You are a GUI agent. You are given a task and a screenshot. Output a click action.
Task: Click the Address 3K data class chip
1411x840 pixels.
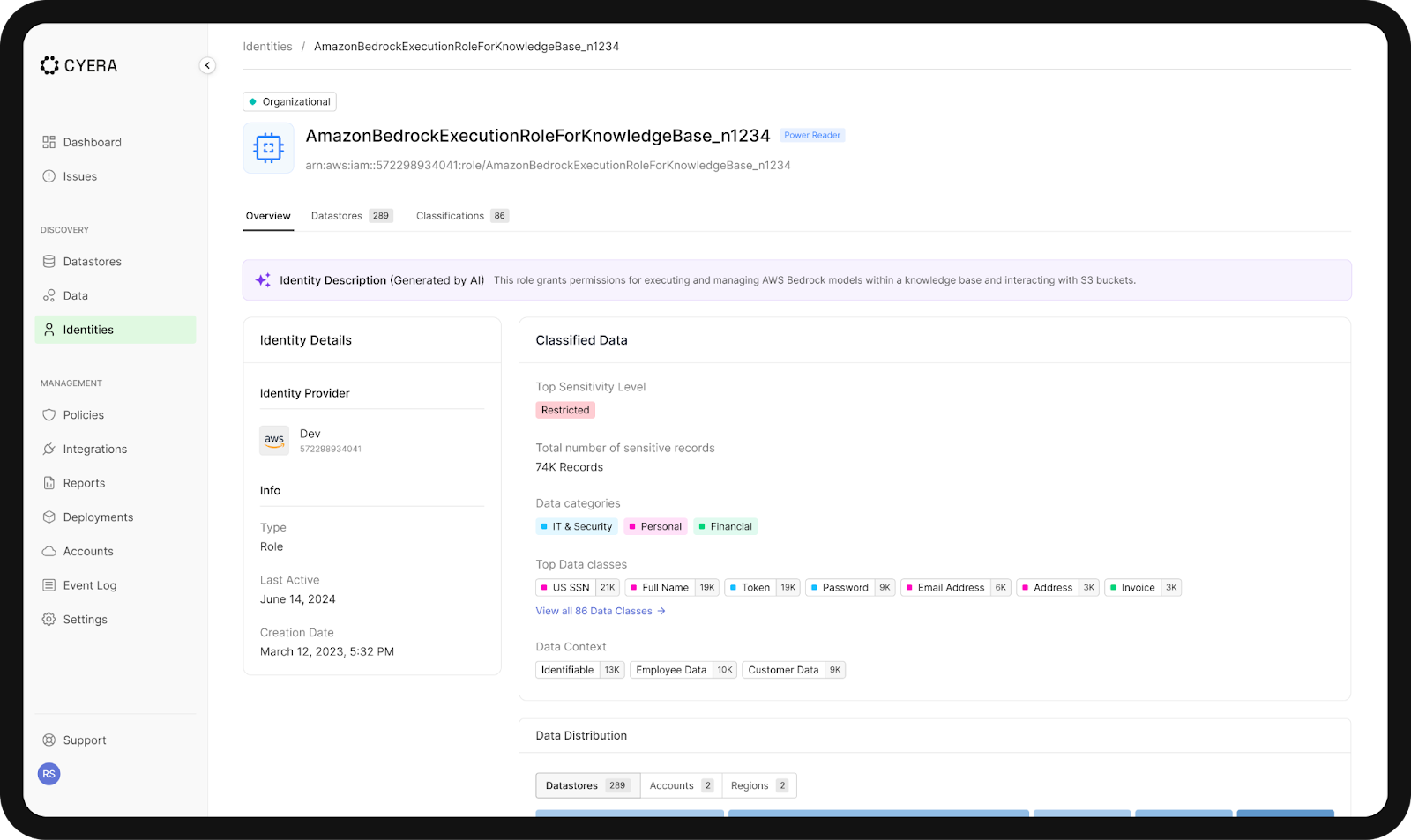click(x=1058, y=587)
